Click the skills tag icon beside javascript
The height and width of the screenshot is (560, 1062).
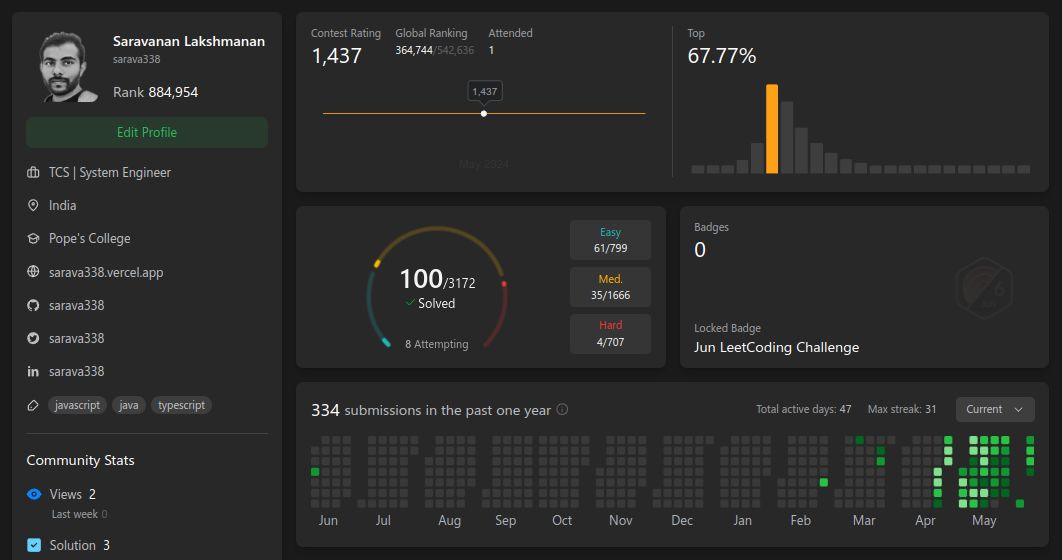point(33,405)
